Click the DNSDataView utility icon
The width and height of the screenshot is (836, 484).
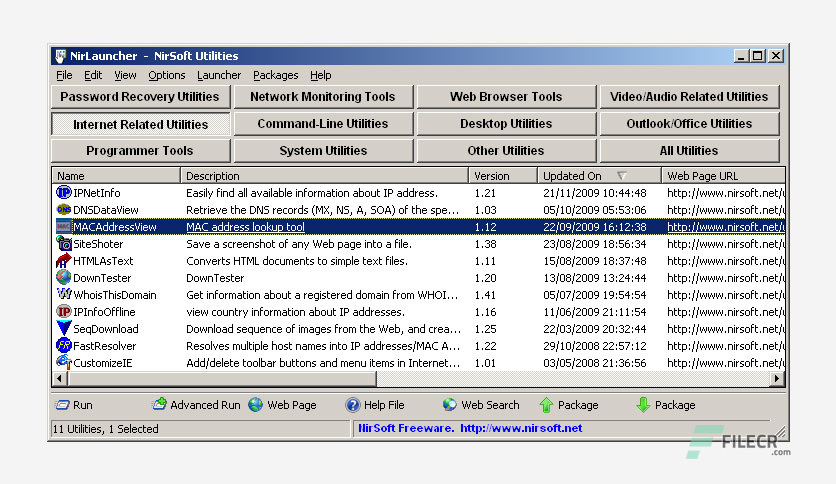(x=63, y=209)
